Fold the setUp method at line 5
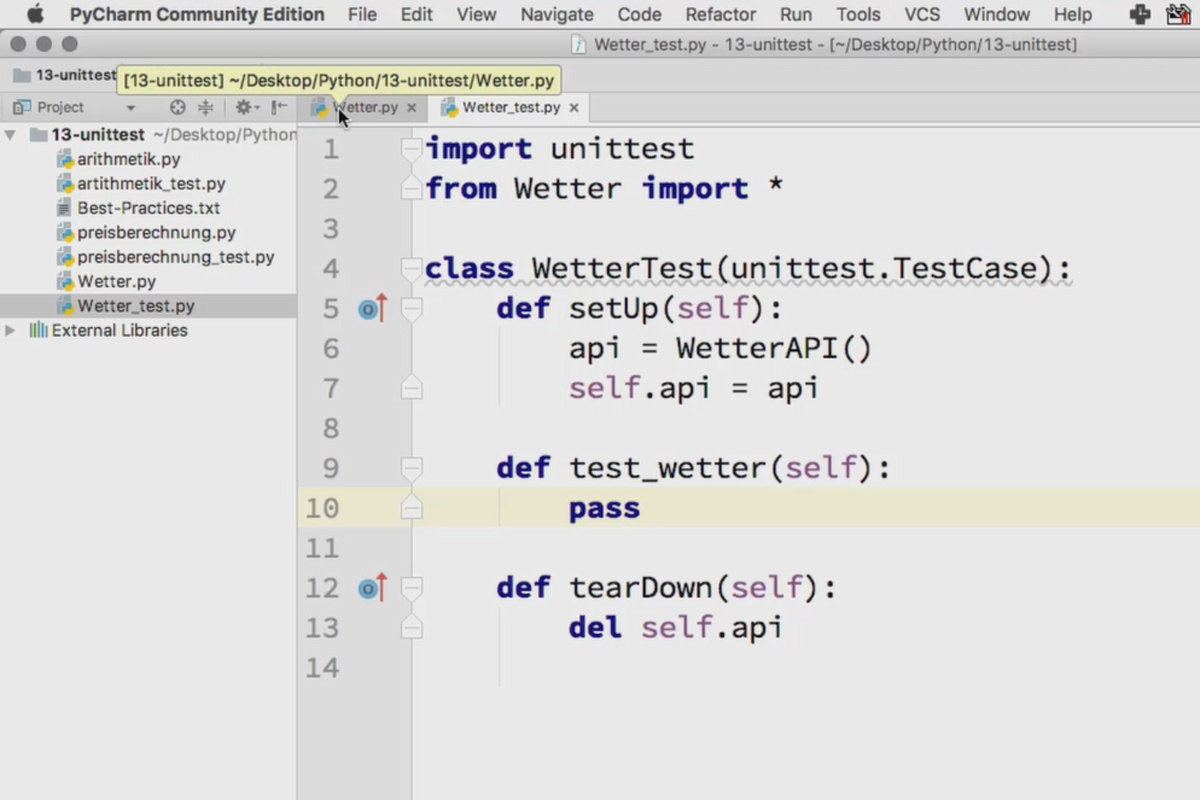The height and width of the screenshot is (800, 1200). 411,309
